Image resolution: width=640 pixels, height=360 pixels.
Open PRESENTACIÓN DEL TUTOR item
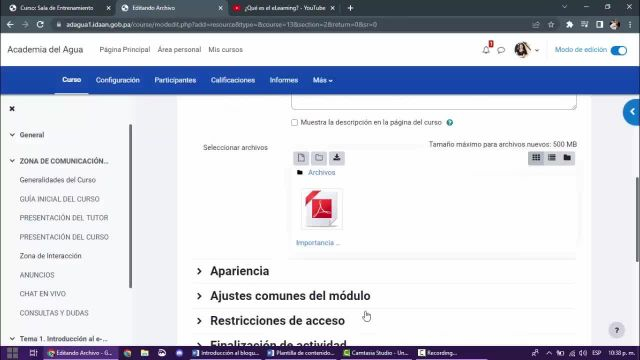point(64,218)
